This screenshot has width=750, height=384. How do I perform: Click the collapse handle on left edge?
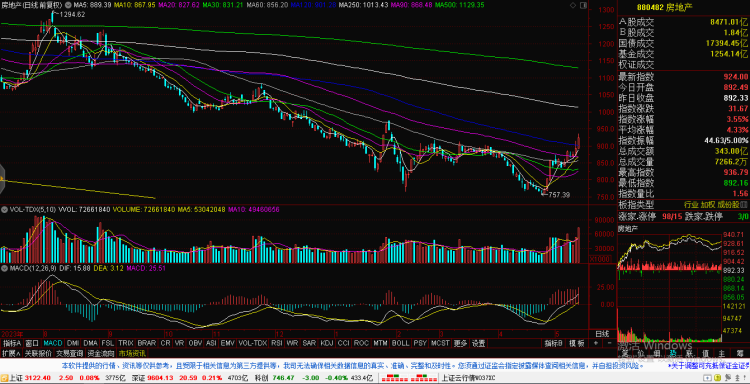click(x=2, y=178)
